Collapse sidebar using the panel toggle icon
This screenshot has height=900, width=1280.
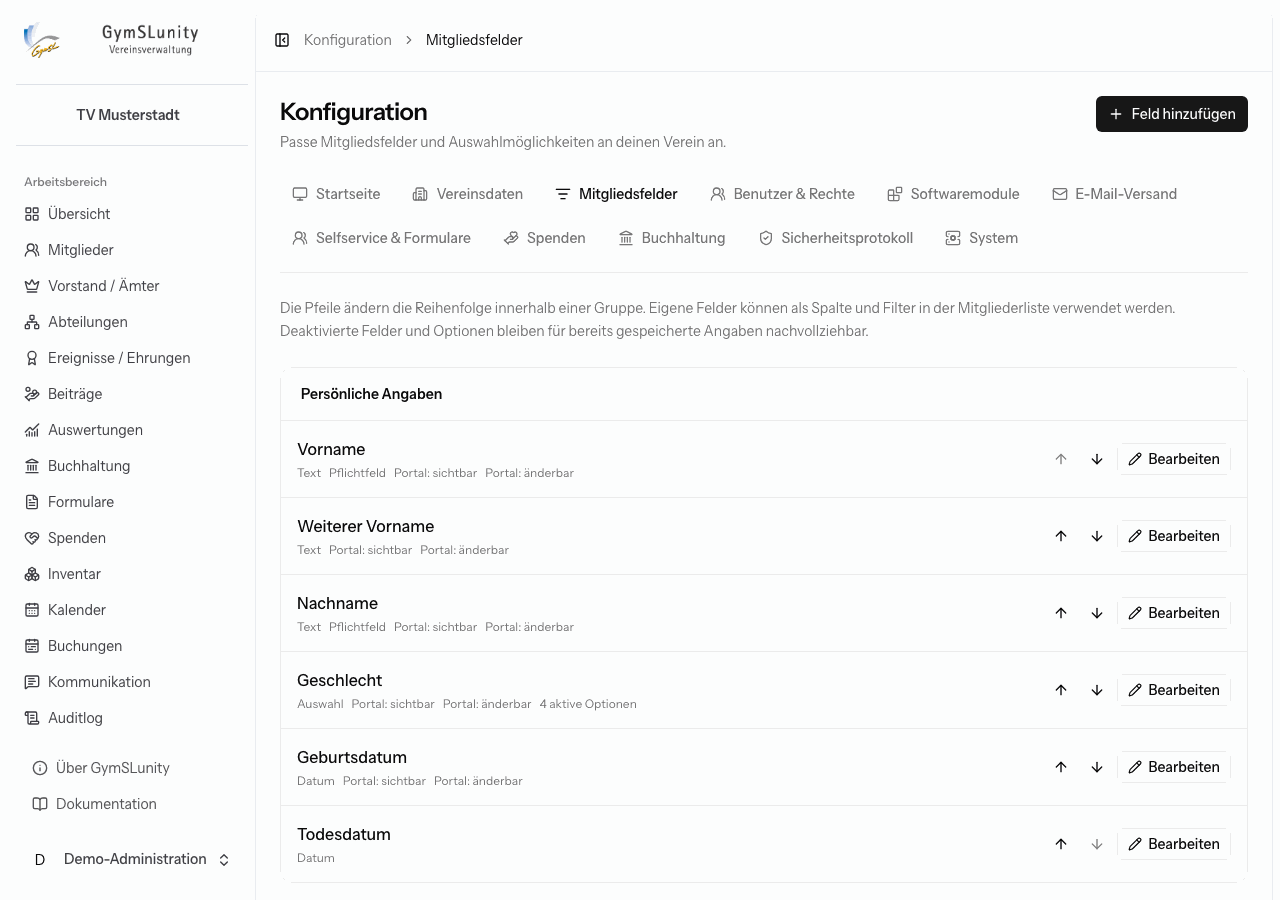click(282, 40)
